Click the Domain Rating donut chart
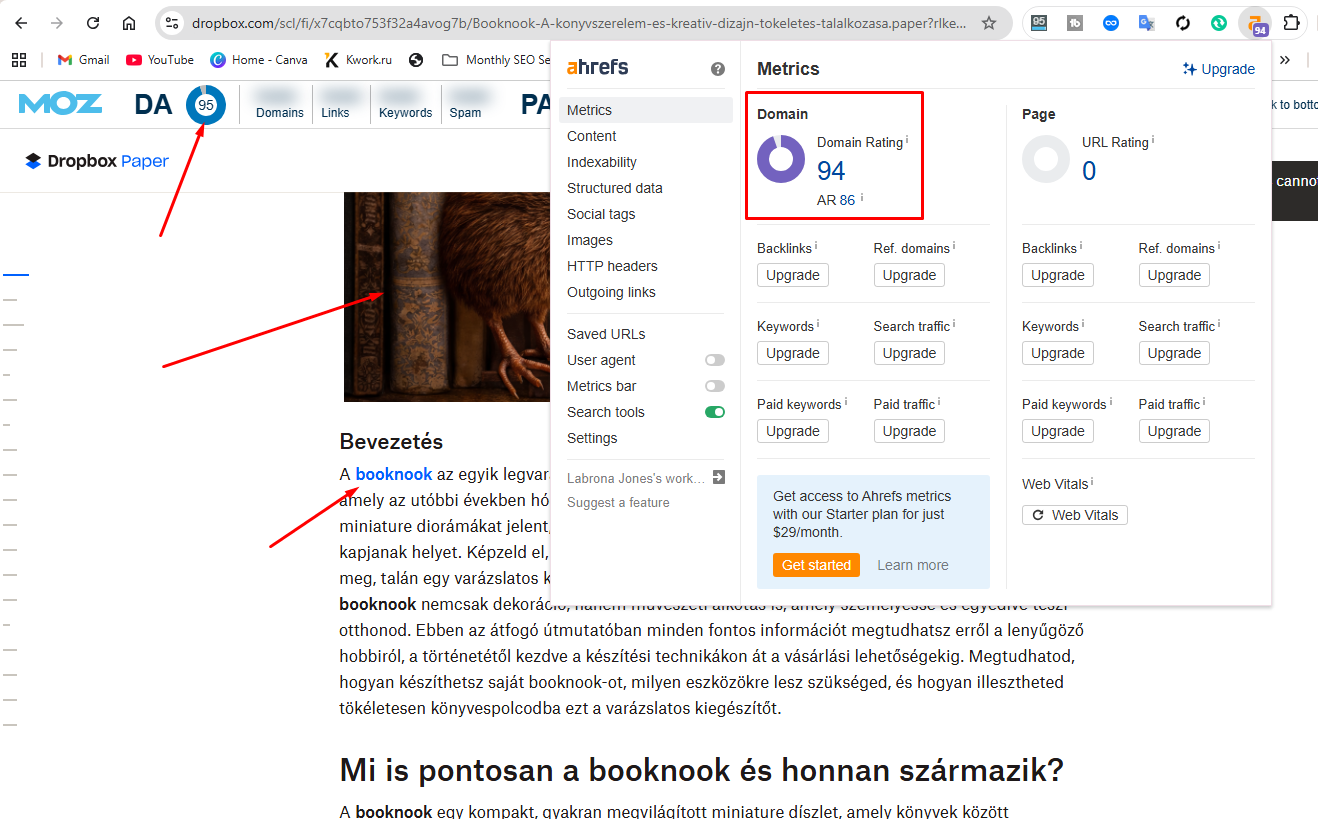The width and height of the screenshot is (1318, 819). click(780, 158)
